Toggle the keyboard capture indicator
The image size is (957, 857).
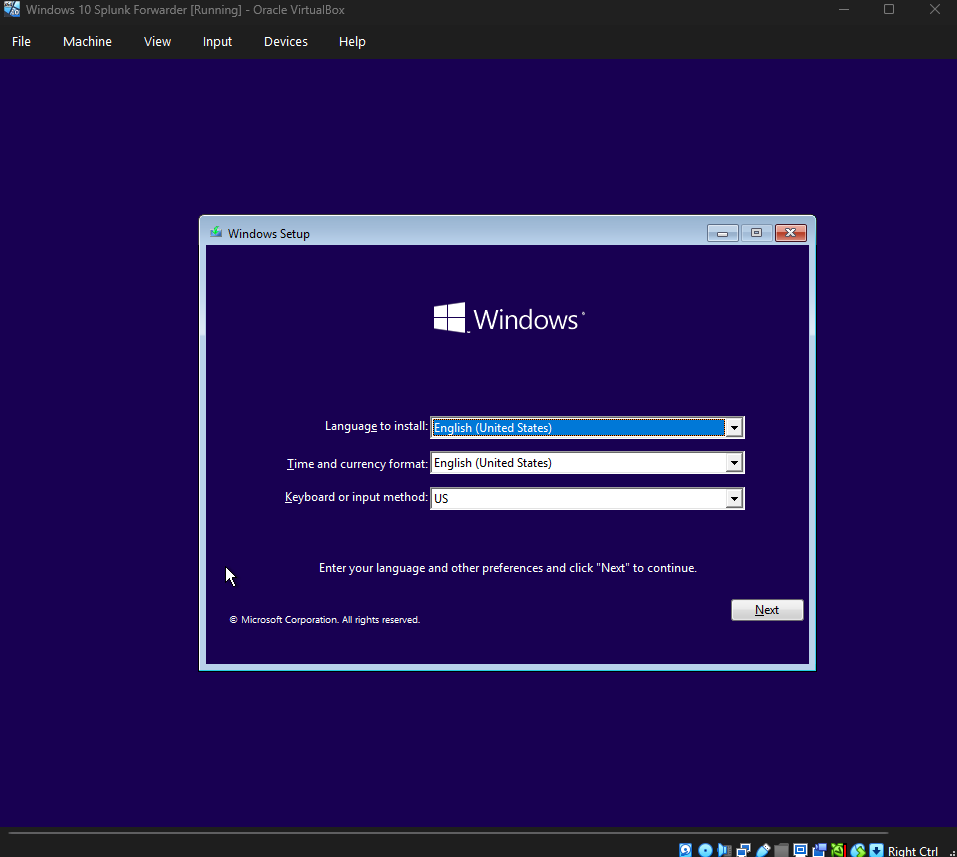[875, 849]
